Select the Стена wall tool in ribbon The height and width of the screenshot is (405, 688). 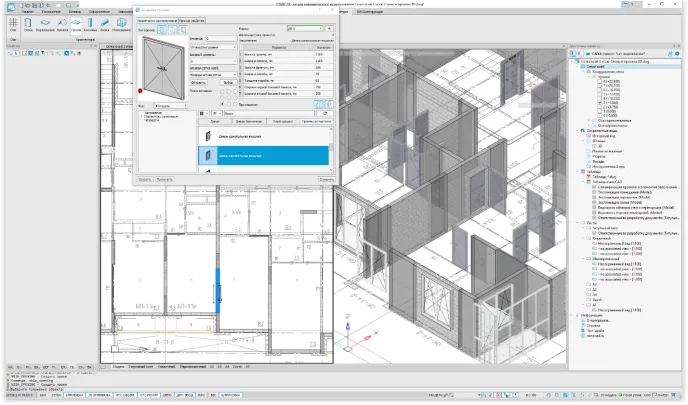point(27,22)
